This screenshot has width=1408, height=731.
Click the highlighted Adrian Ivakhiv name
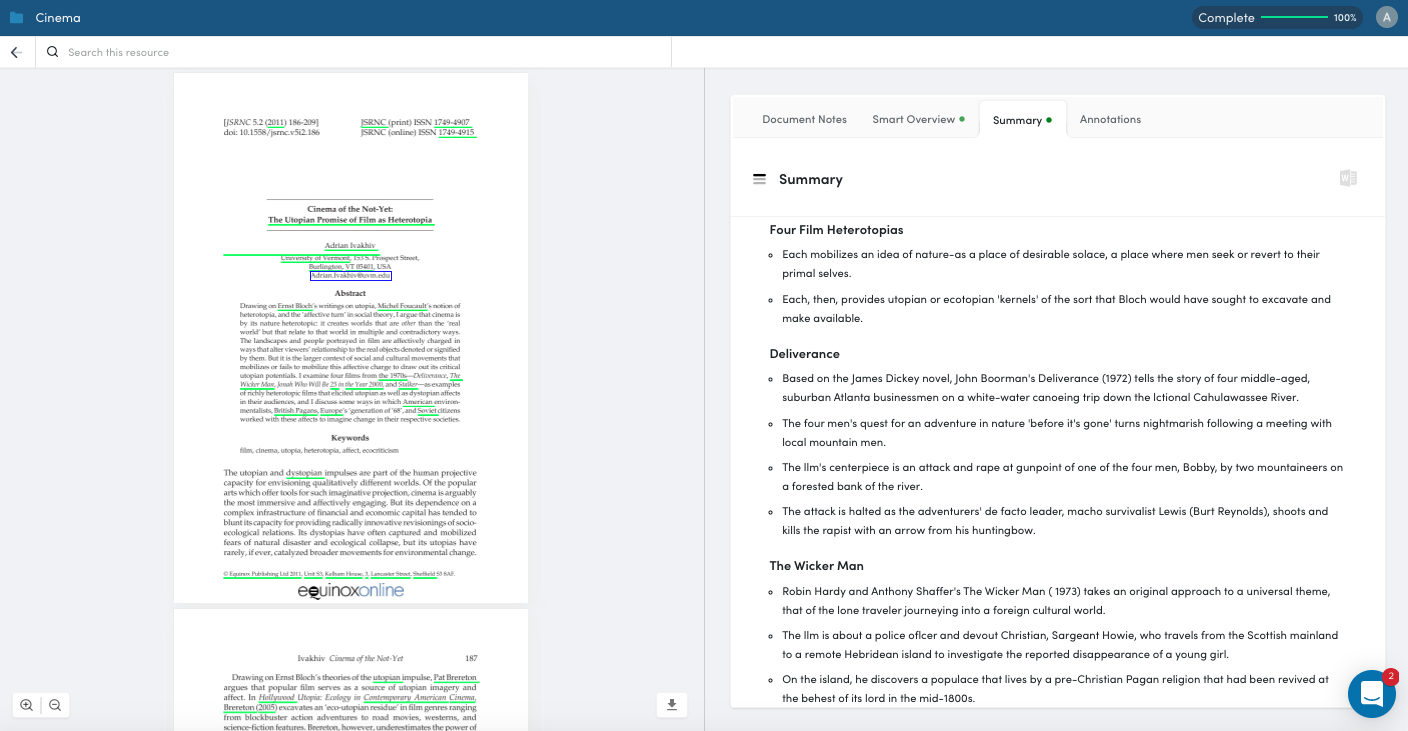350,245
